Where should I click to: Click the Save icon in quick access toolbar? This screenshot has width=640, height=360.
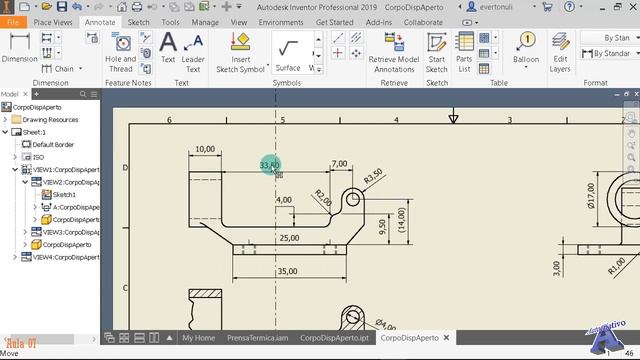click(x=62, y=7)
